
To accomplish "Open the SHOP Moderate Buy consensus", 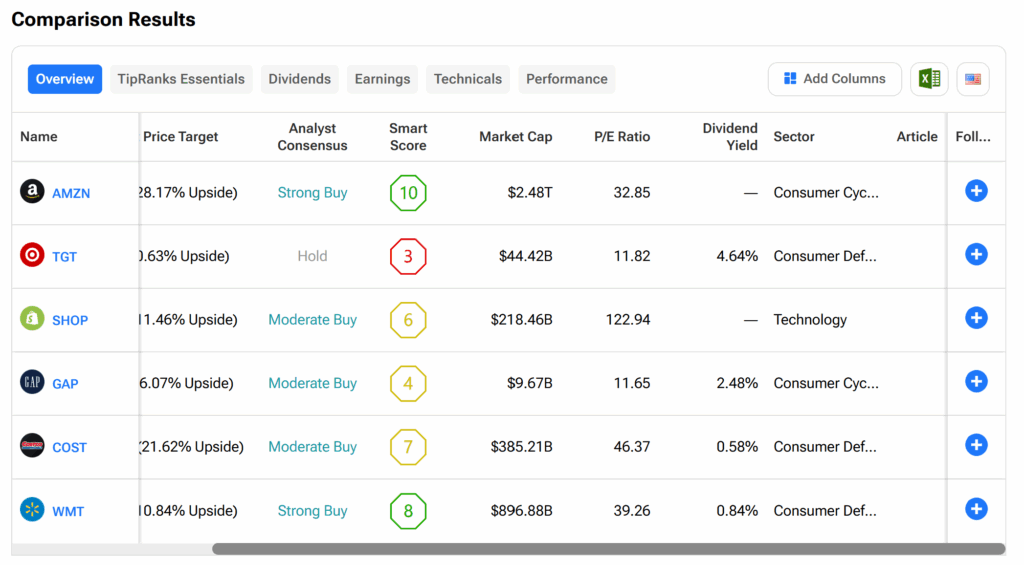I will tap(312, 320).
